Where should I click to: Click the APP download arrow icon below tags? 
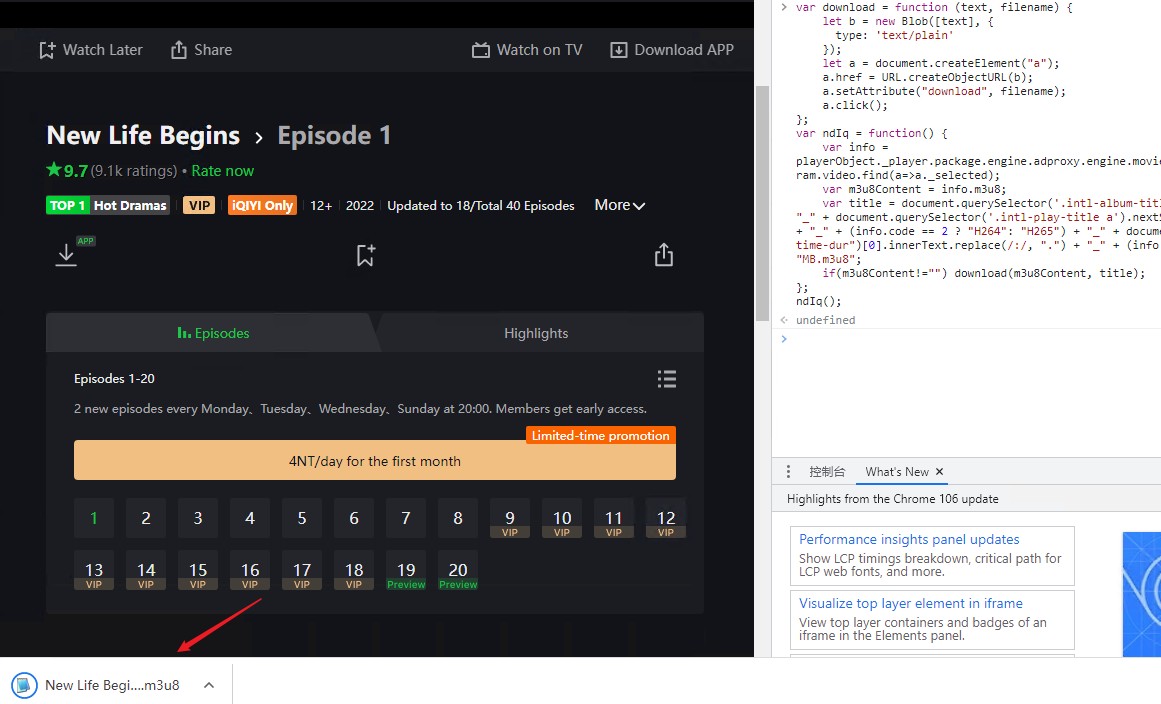click(67, 255)
